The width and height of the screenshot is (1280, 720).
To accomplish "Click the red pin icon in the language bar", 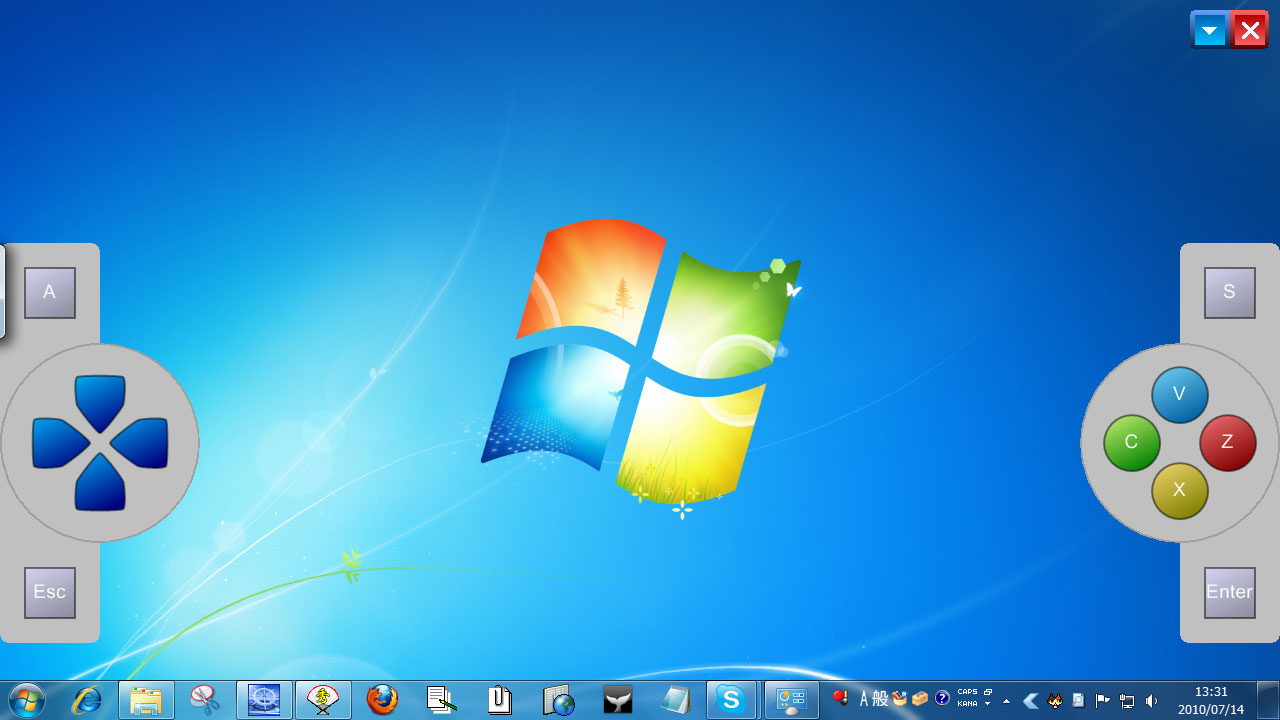I will 840,699.
